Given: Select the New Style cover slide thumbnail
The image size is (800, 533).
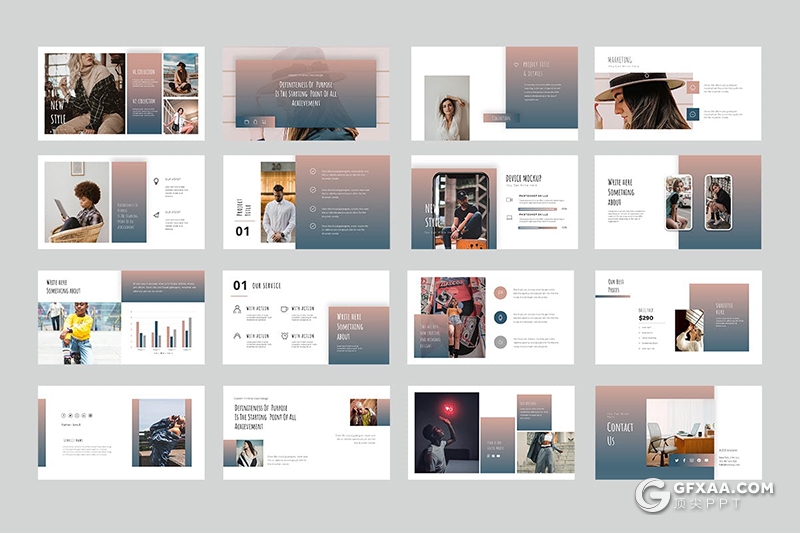Looking at the screenshot, I should pos(121,93).
